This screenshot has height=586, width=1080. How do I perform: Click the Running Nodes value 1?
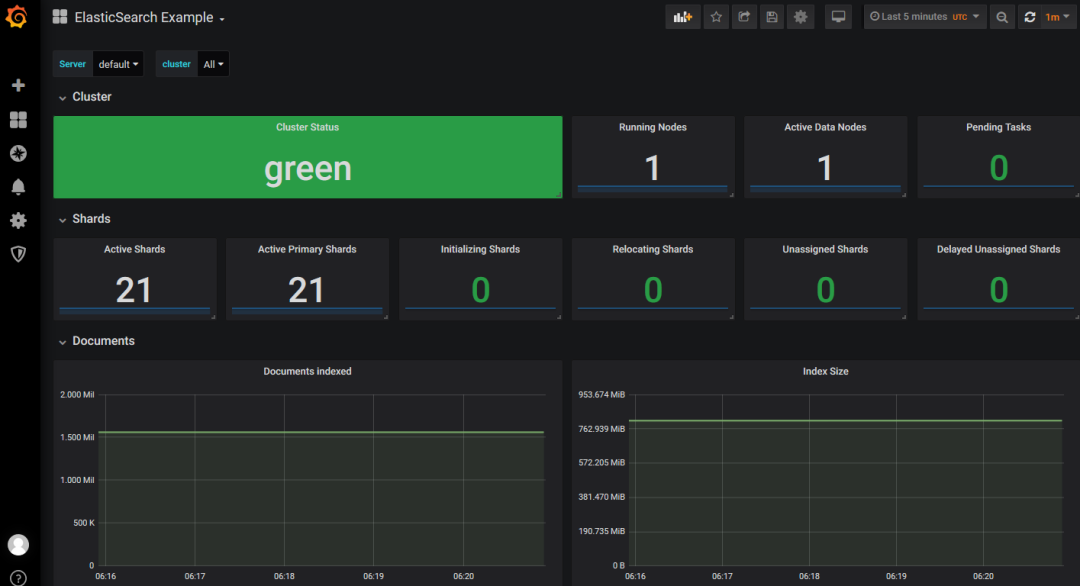point(652,168)
